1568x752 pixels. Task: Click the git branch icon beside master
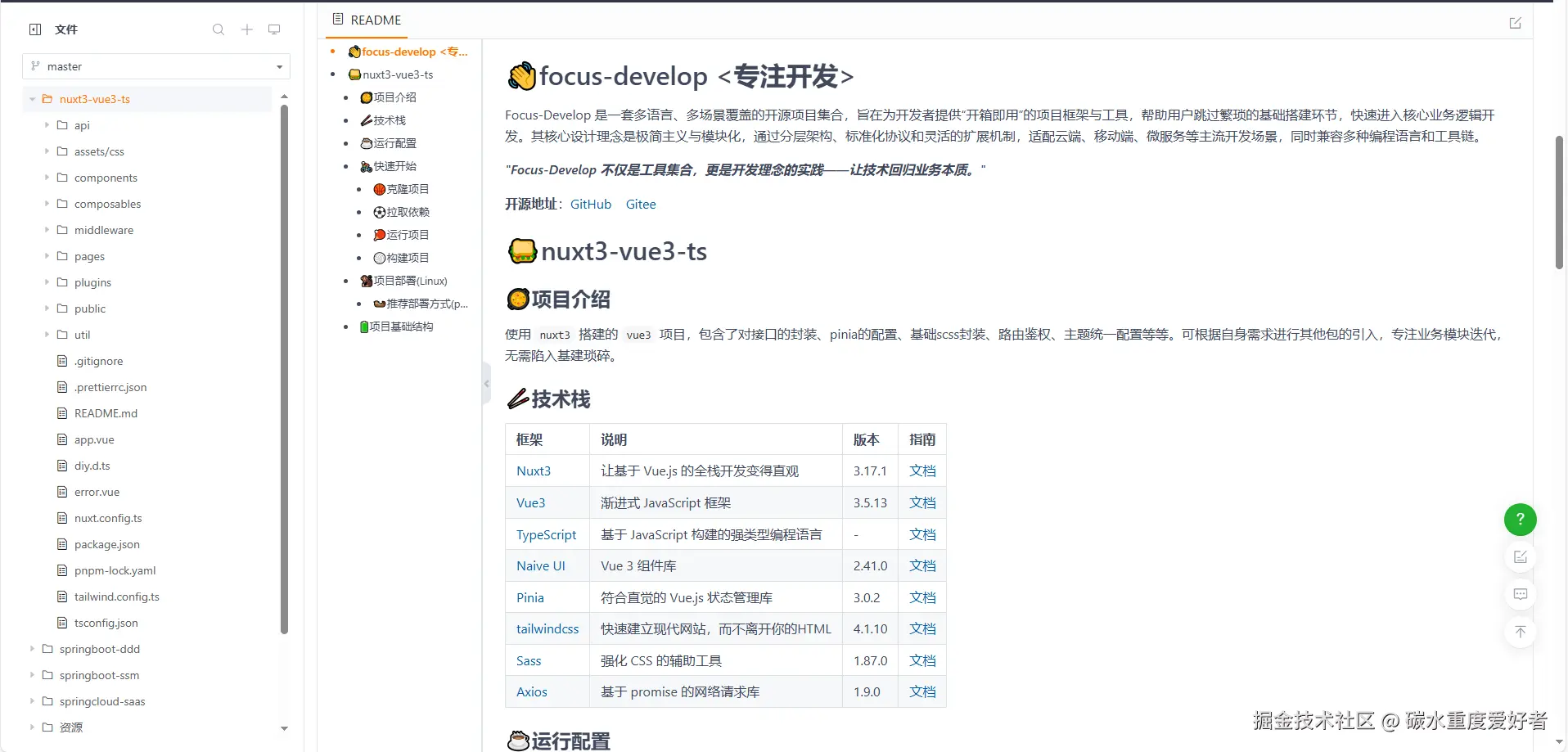[x=34, y=65]
